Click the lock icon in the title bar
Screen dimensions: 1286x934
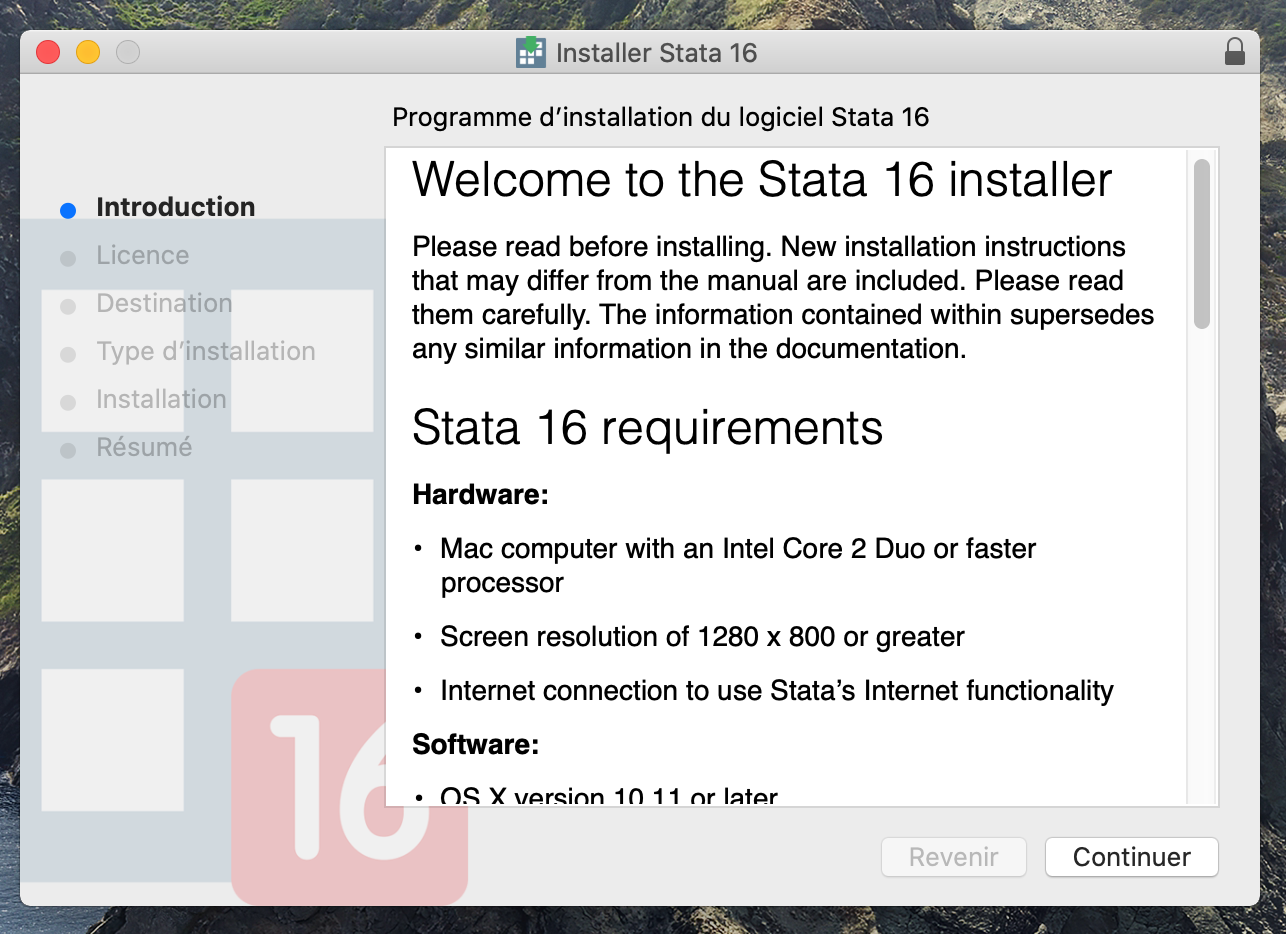(x=1235, y=52)
